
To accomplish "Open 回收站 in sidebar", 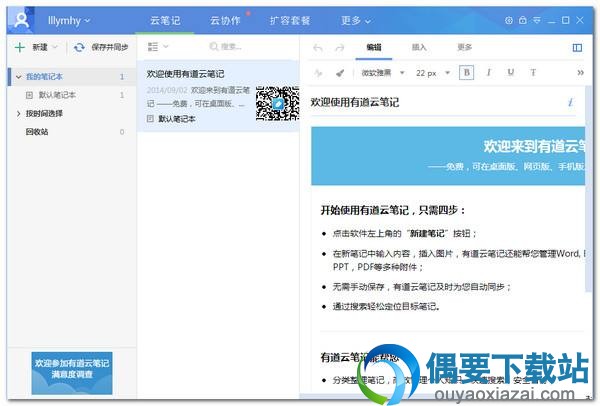I will pyautogui.click(x=37, y=132).
